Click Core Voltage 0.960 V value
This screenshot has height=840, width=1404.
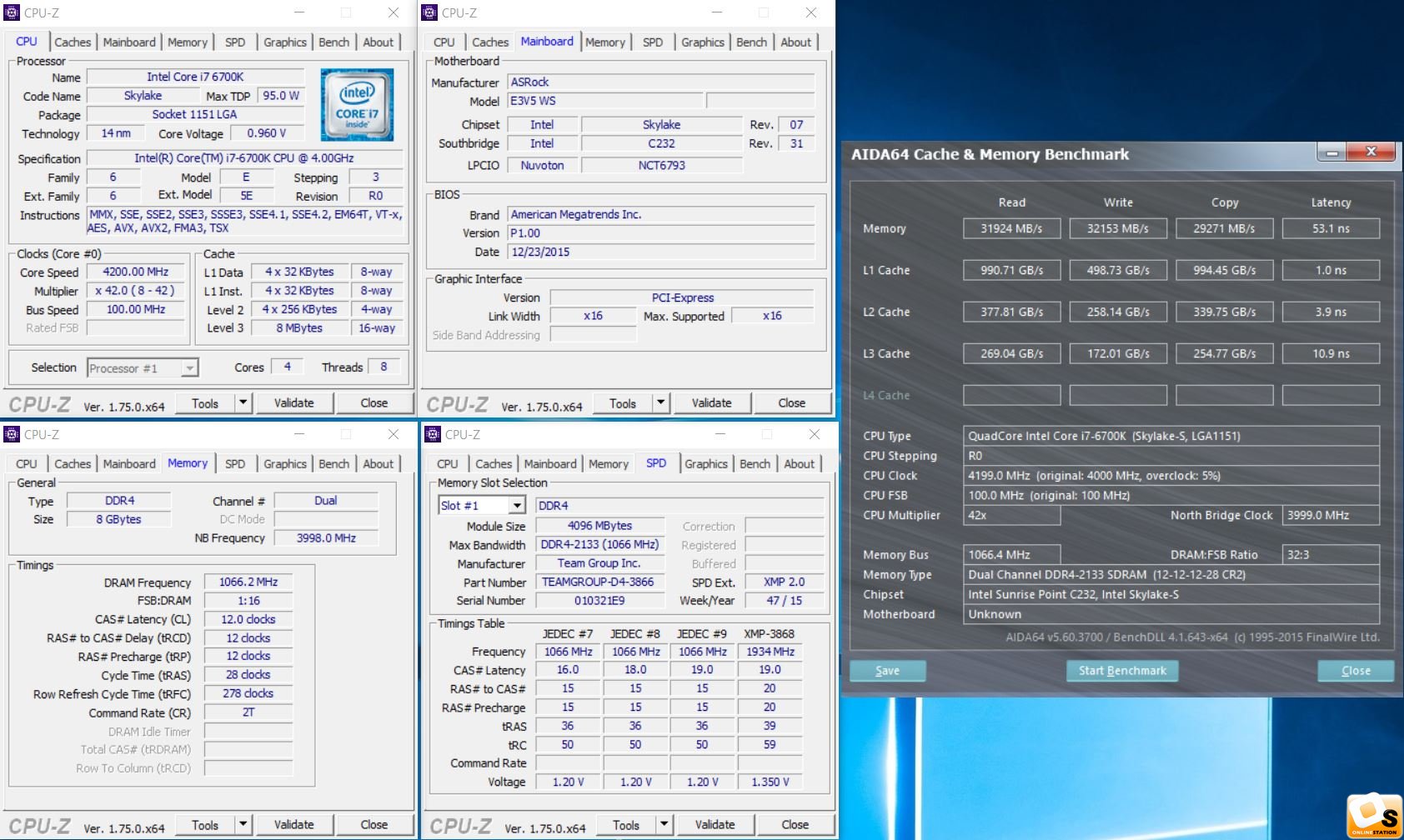pyautogui.click(x=267, y=133)
